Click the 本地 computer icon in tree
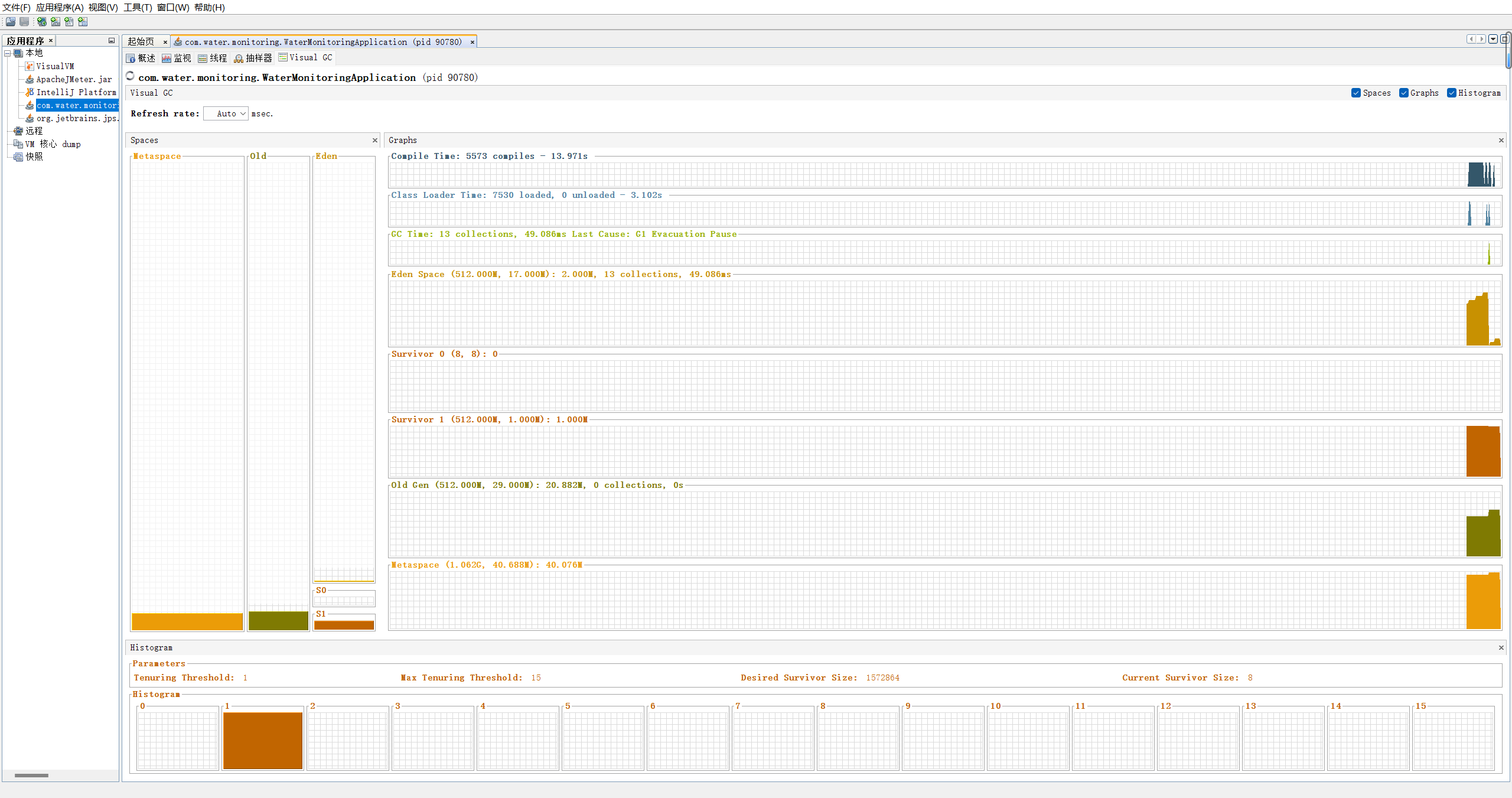Screen dimensions: 1512x798 click(18, 53)
